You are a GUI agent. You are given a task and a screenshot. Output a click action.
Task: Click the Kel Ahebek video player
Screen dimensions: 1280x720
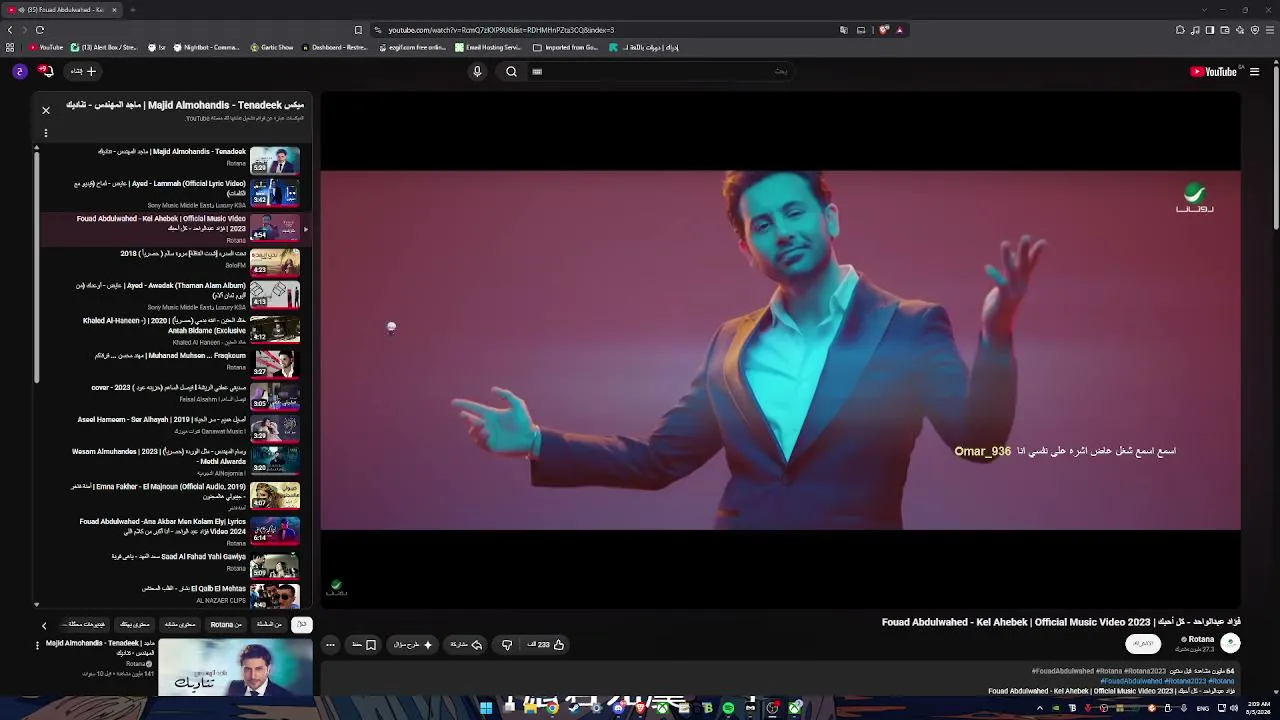(x=780, y=350)
